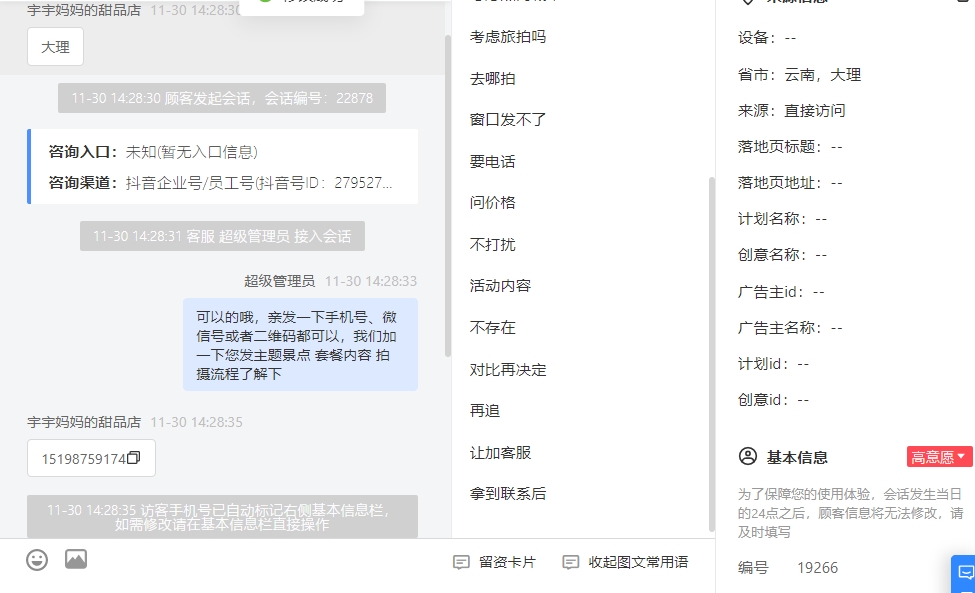Image resolution: width=975 pixels, height=593 pixels.
Task: Click the quick reply list scrollbar
Action: tap(712, 354)
